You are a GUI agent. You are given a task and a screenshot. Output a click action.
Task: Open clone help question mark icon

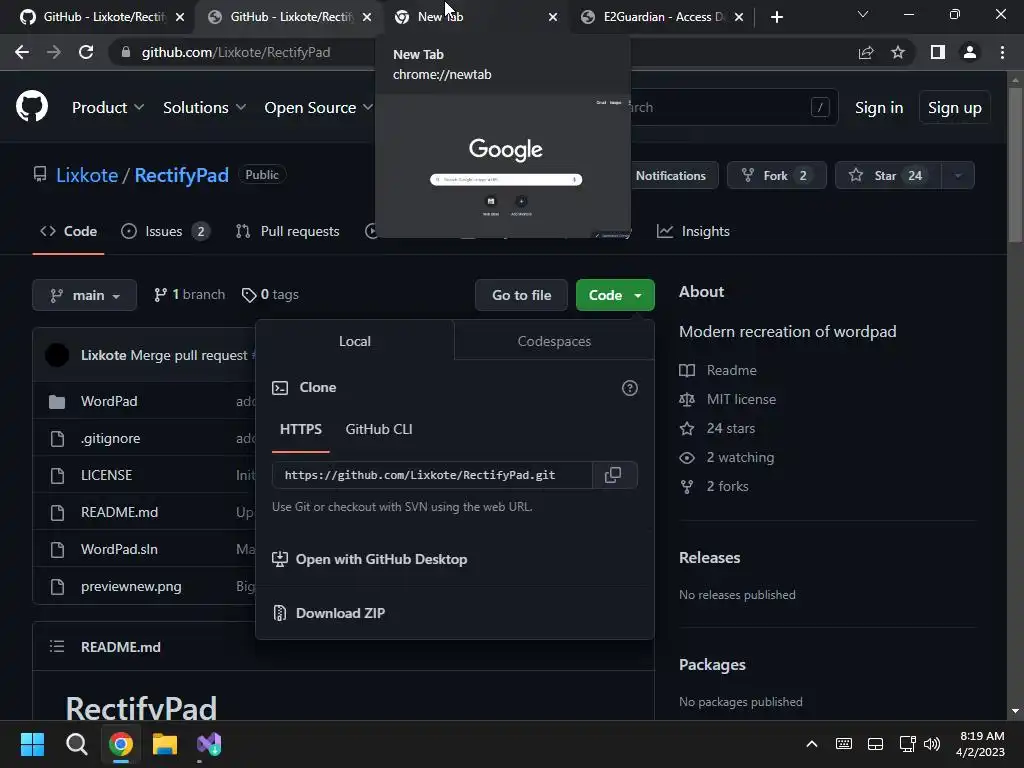click(630, 388)
